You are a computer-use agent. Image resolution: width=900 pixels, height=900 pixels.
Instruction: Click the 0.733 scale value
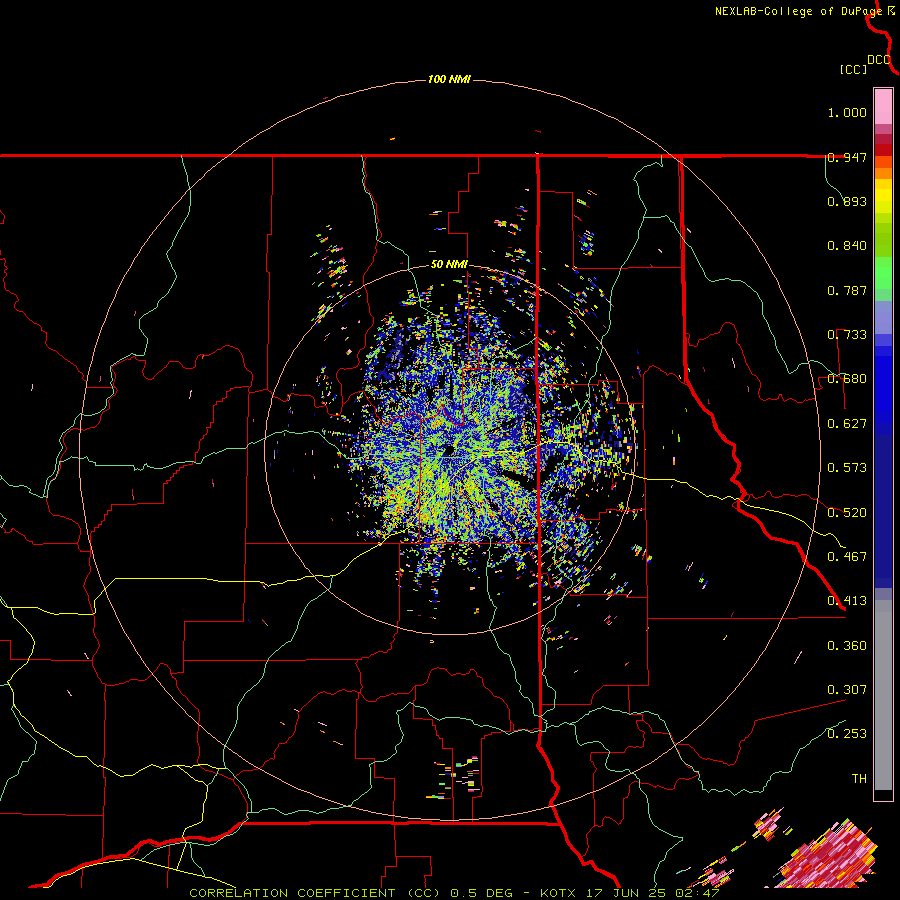[847, 335]
